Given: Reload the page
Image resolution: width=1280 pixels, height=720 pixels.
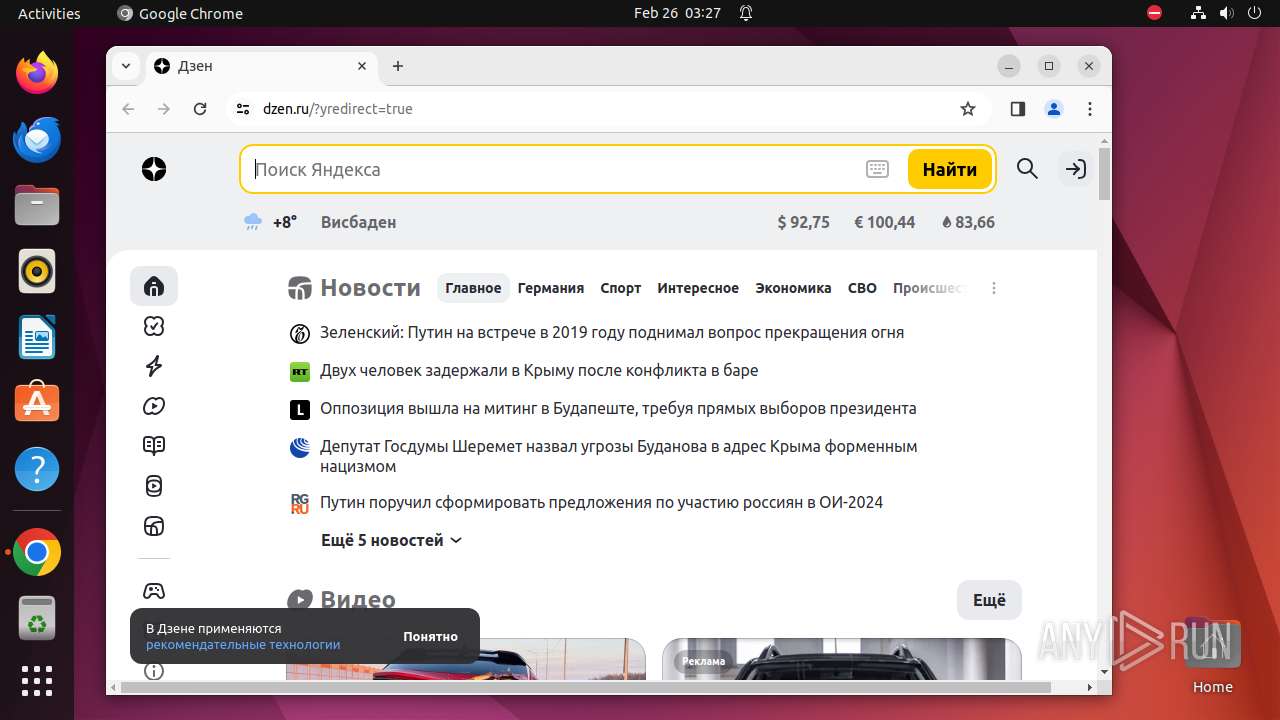Looking at the screenshot, I should (200, 109).
